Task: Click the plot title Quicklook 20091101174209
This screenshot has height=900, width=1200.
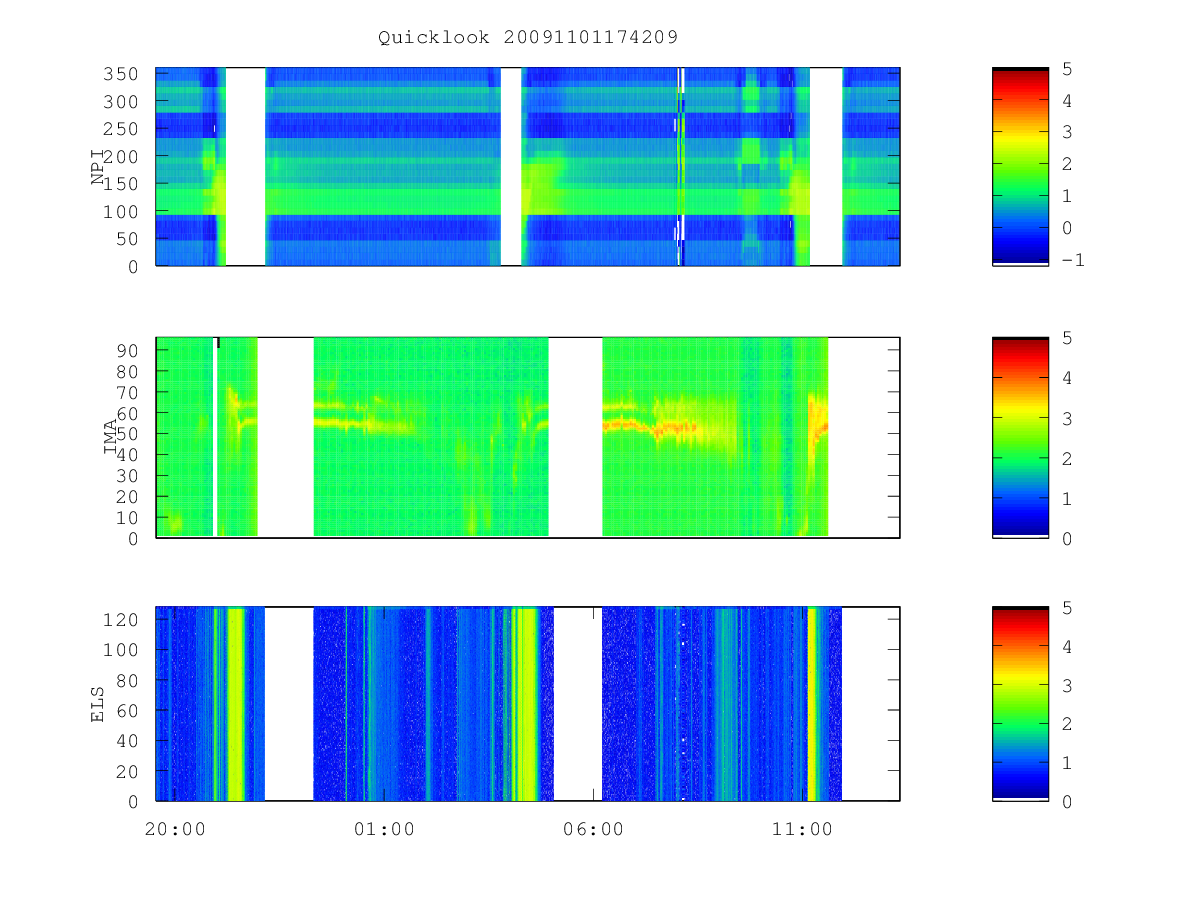Action: (x=528, y=38)
